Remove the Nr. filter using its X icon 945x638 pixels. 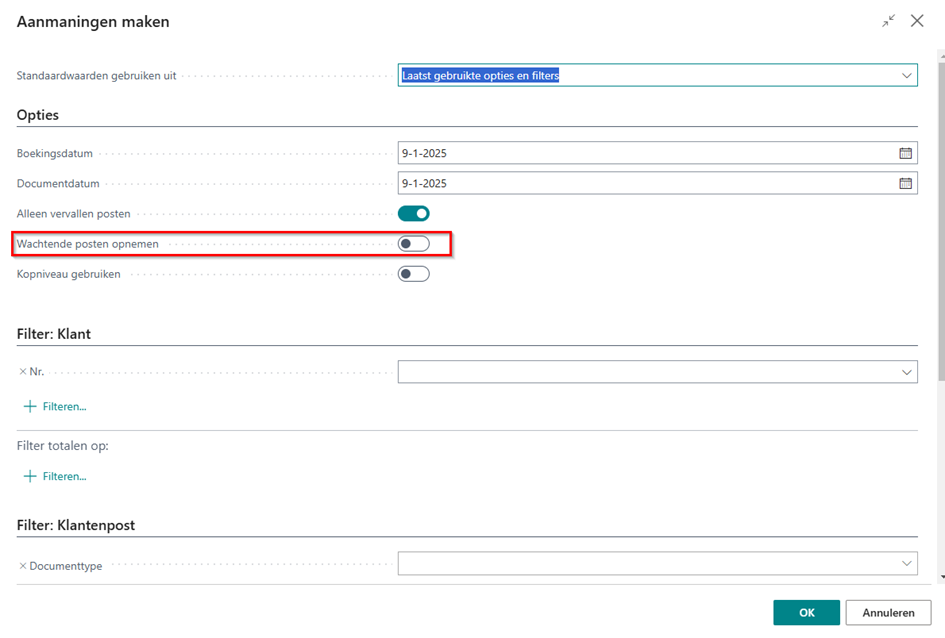[23, 372]
